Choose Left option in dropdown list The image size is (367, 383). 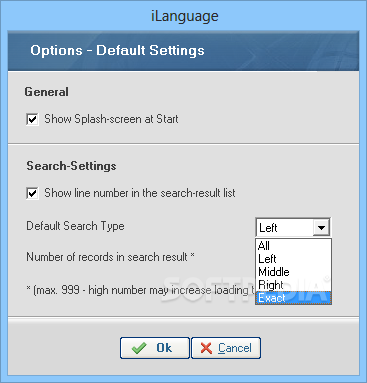coord(293,259)
